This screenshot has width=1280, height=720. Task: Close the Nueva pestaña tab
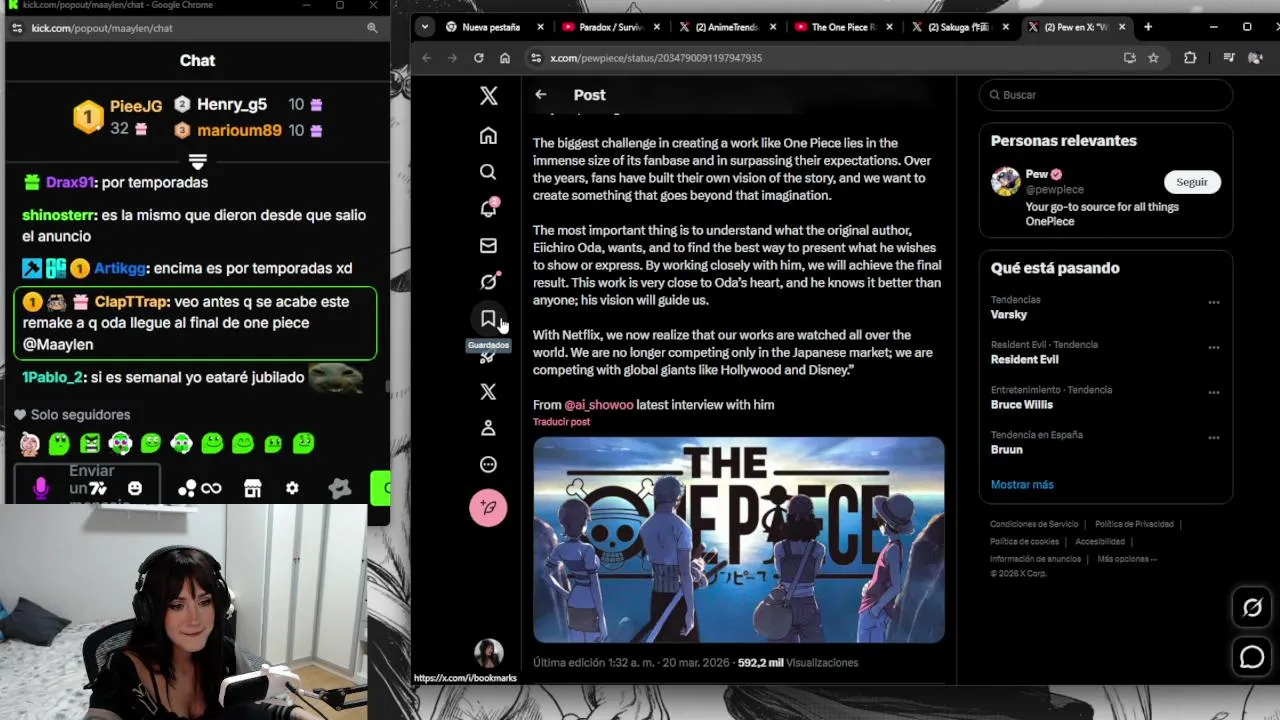541,27
